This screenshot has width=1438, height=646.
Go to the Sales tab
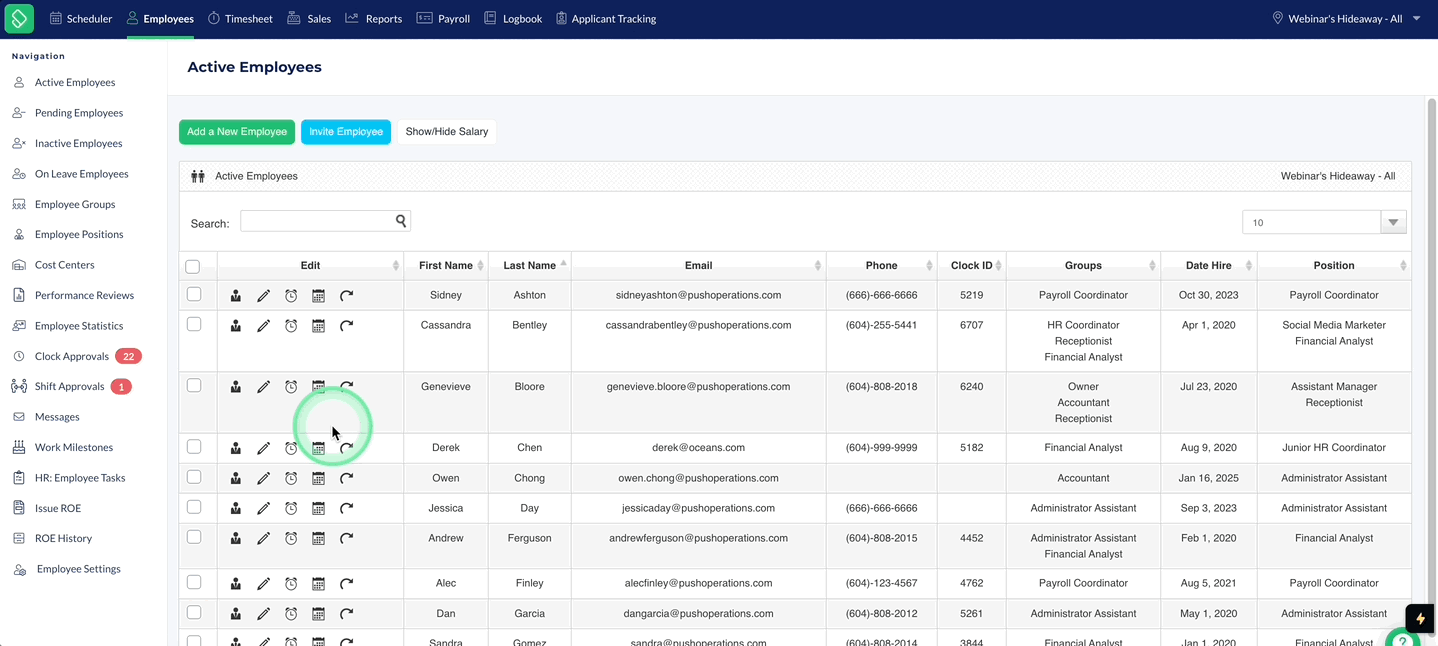click(x=309, y=18)
